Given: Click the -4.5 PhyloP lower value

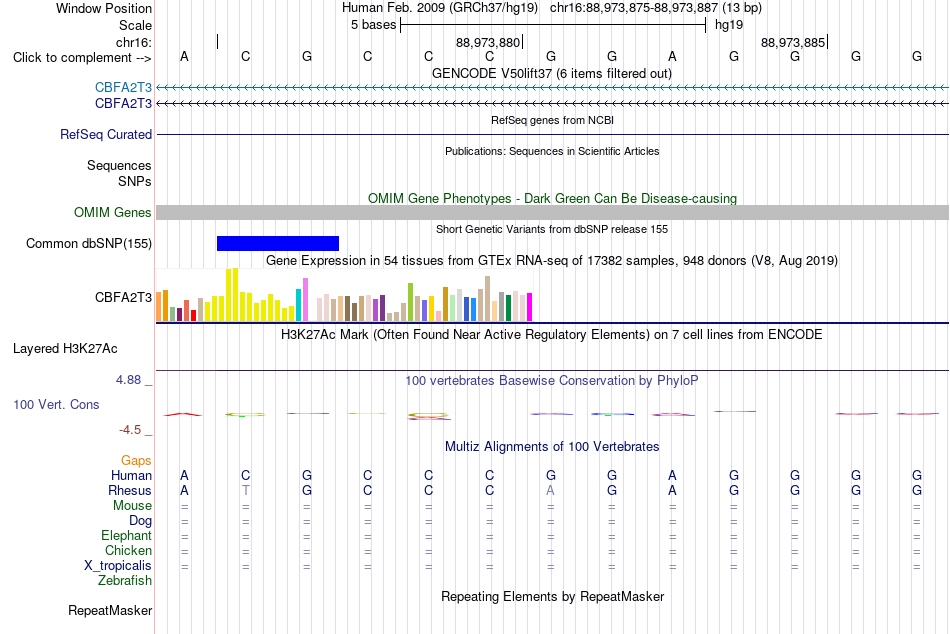Looking at the screenshot, I should 130,430.
